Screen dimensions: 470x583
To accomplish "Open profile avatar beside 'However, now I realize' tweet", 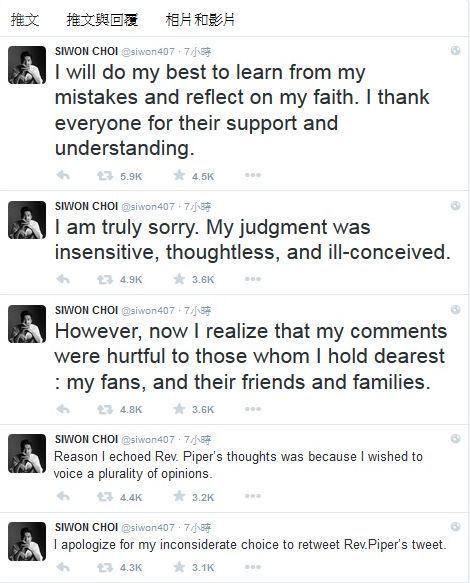I will [27, 324].
